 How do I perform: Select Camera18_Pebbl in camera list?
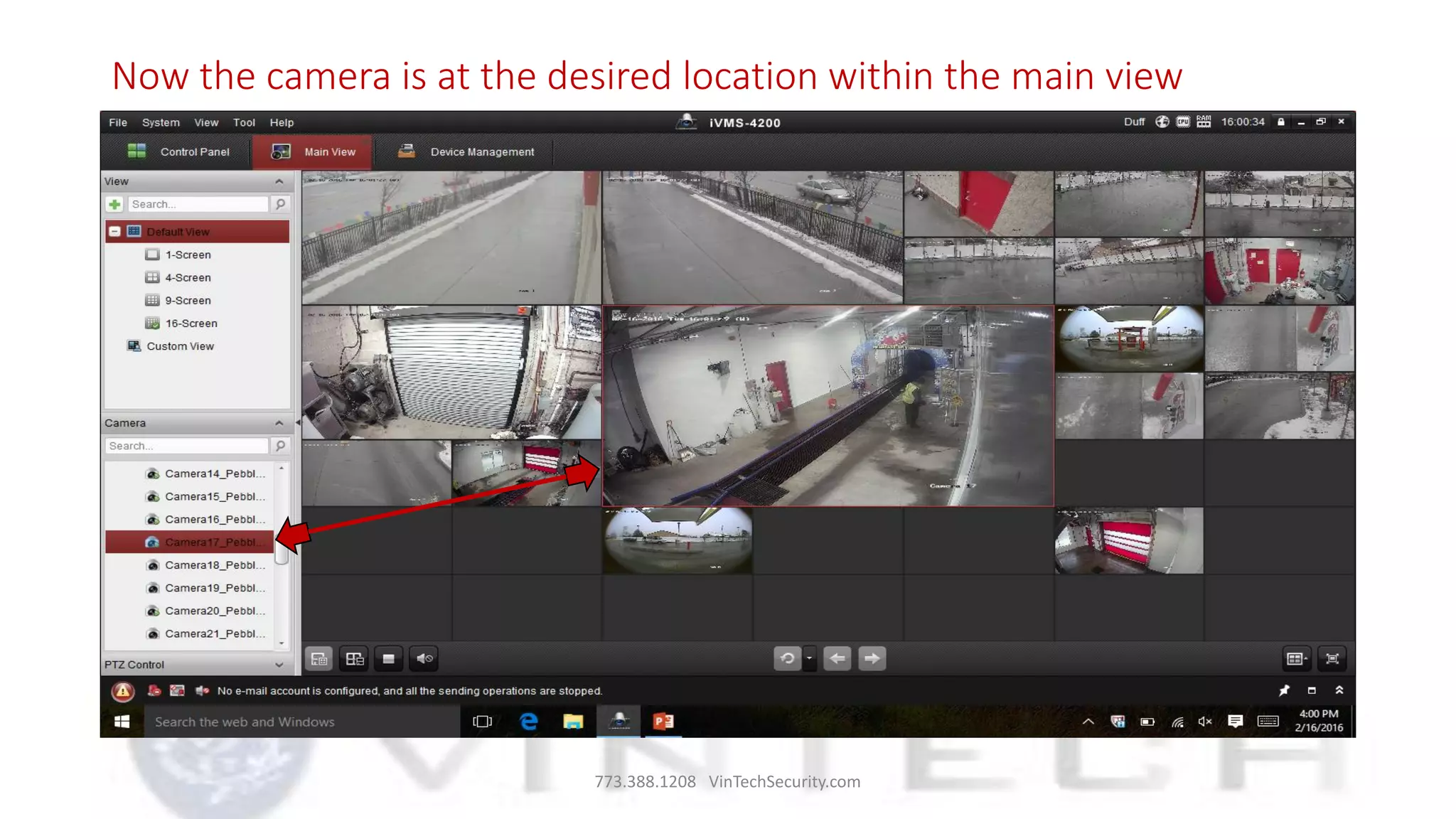[205, 565]
